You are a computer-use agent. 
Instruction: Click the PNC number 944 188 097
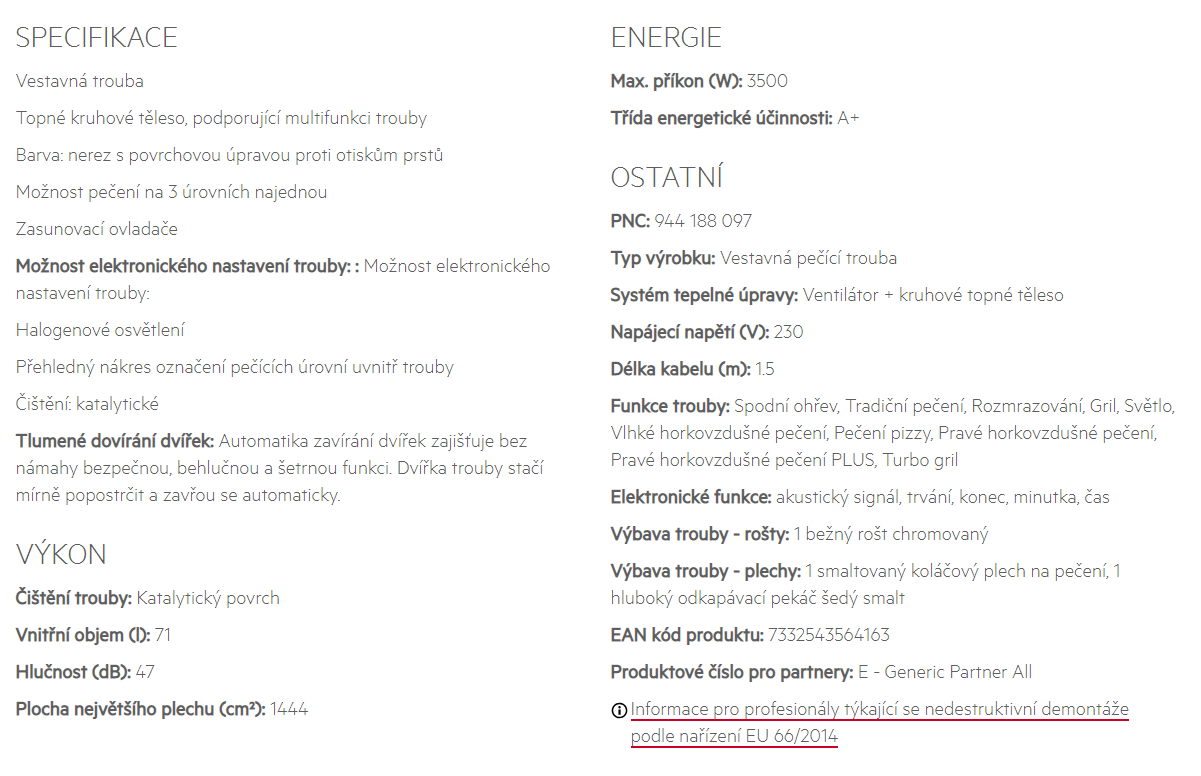(703, 221)
